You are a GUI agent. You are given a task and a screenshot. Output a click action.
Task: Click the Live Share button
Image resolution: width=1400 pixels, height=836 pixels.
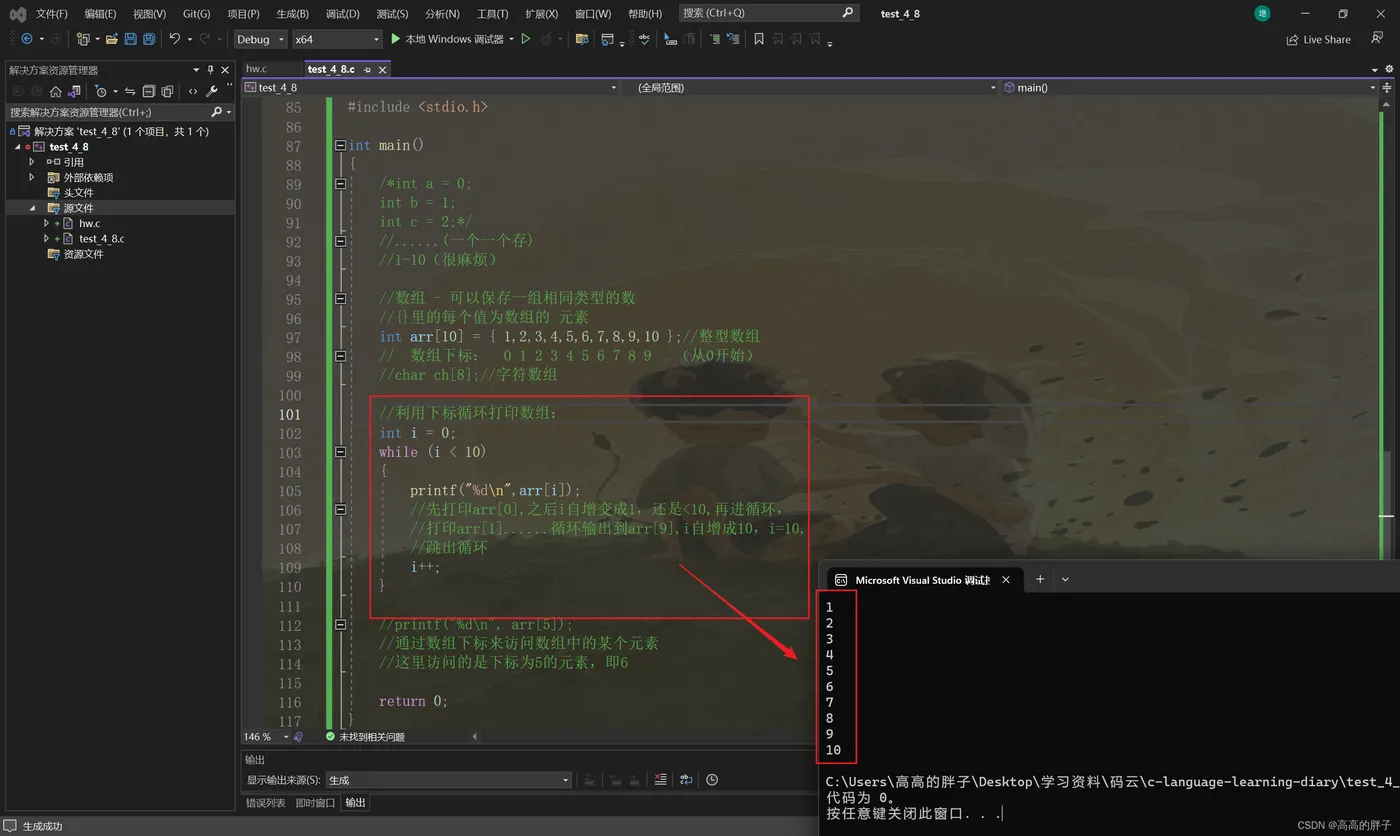point(1318,40)
